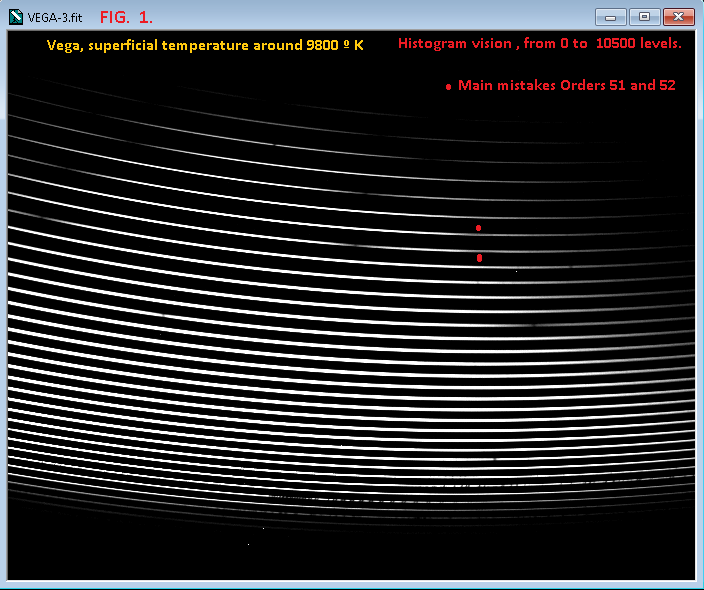704x590 pixels.
Task: Maximize the VEGA-3.fit image window
Action: coord(644,17)
